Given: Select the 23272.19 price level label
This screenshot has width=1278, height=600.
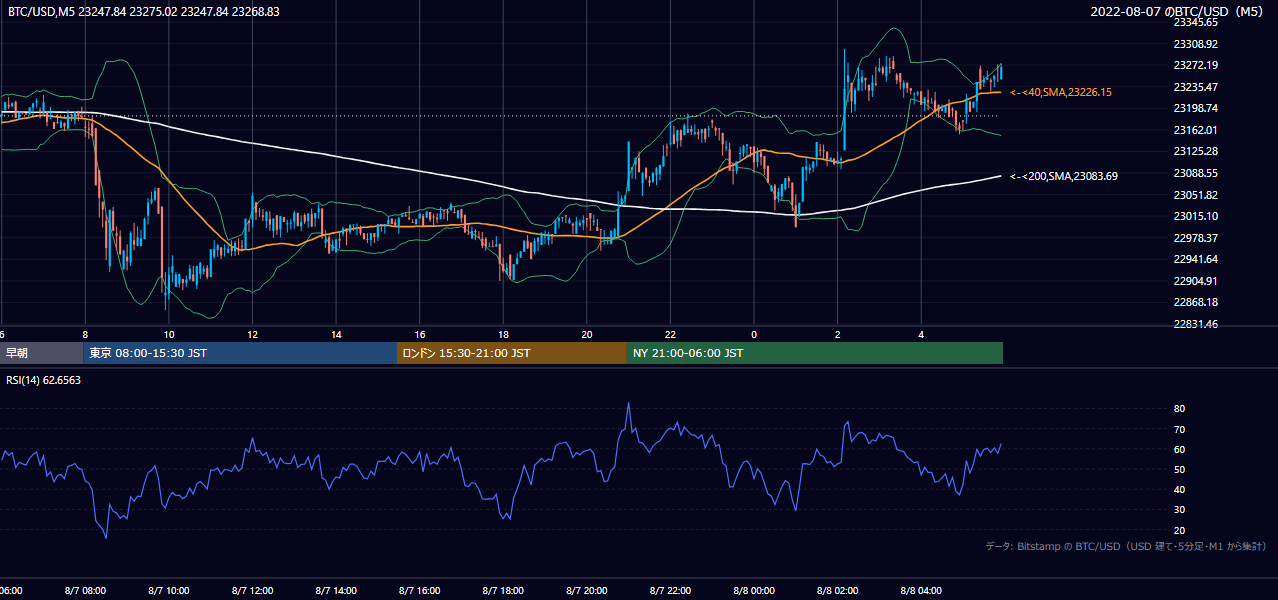Looking at the screenshot, I should pyautogui.click(x=1195, y=65).
